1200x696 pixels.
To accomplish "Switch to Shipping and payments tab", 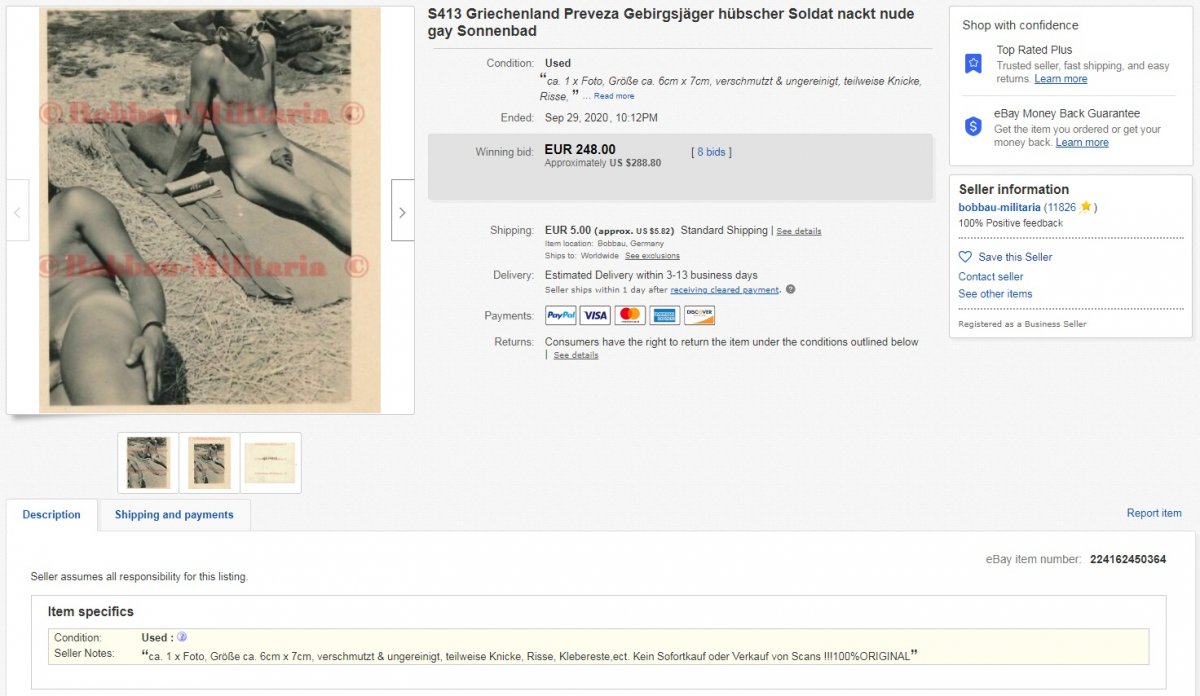I will [x=174, y=515].
